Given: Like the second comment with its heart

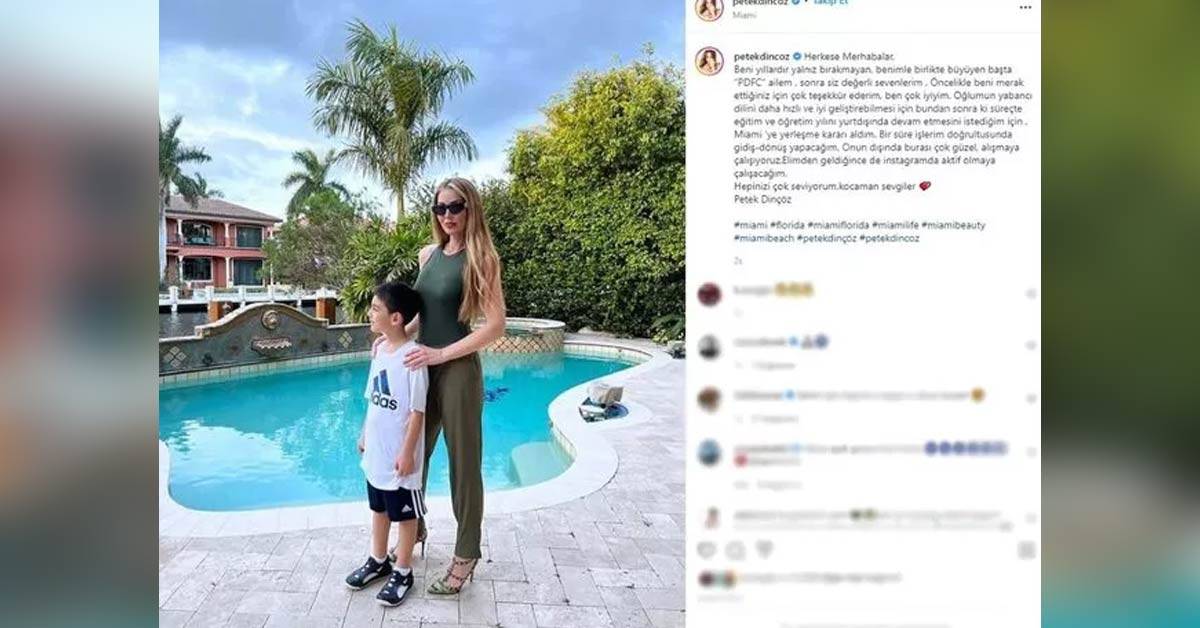Looking at the screenshot, I should (1030, 346).
